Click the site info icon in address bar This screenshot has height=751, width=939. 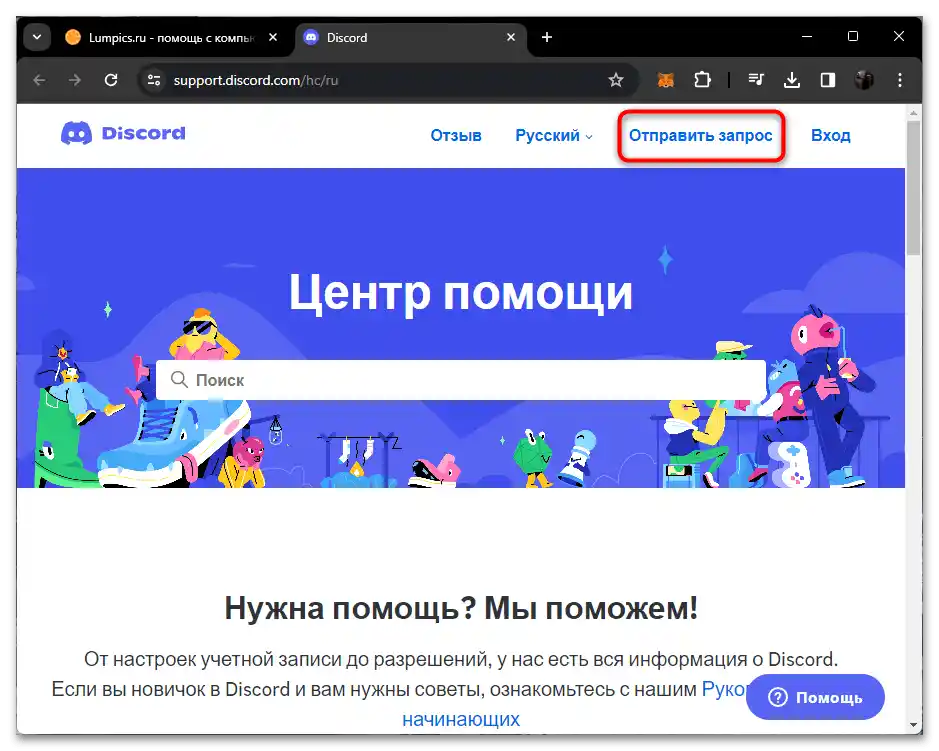pyautogui.click(x=152, y=80)
